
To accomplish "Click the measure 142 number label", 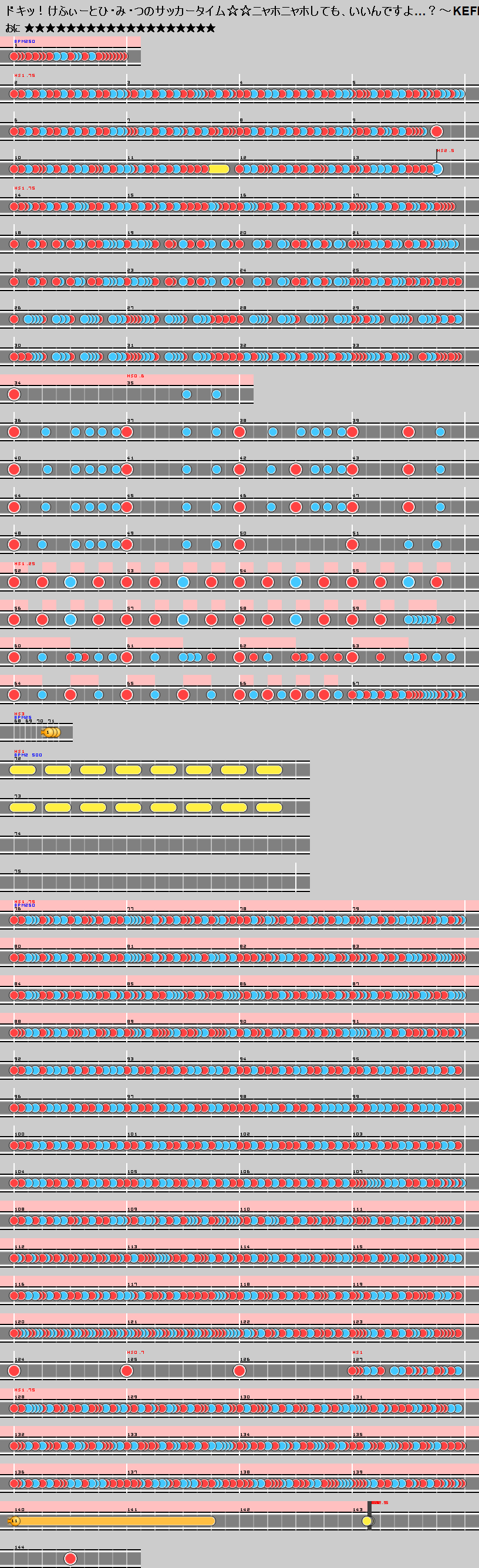I will tap(245, 1509).
